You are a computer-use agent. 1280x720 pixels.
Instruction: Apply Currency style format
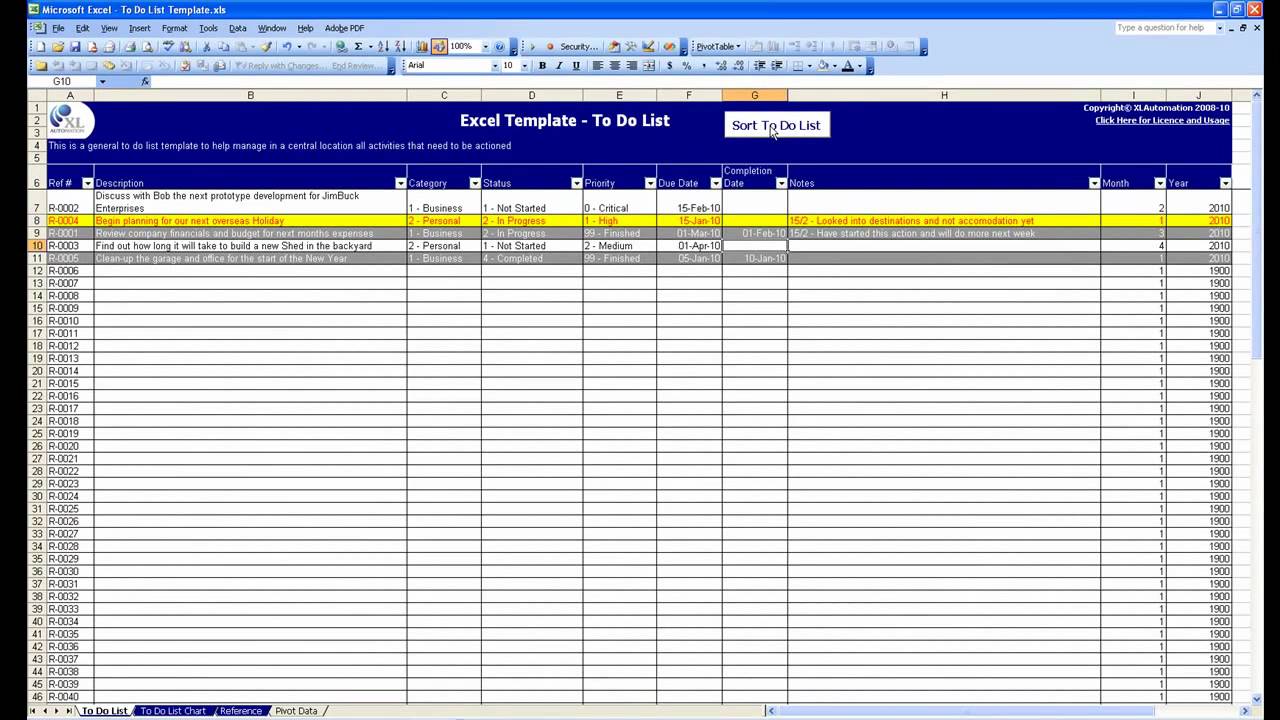(x=669, y=65)
